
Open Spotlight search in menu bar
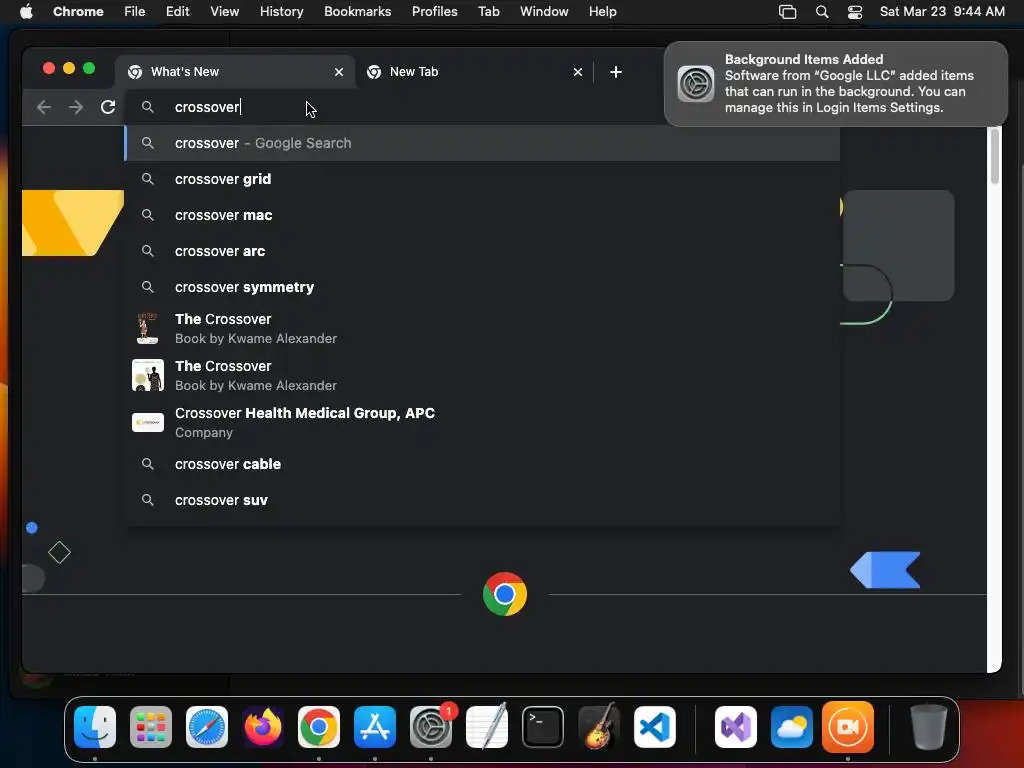pyautogui.click(x=822, y=12)
